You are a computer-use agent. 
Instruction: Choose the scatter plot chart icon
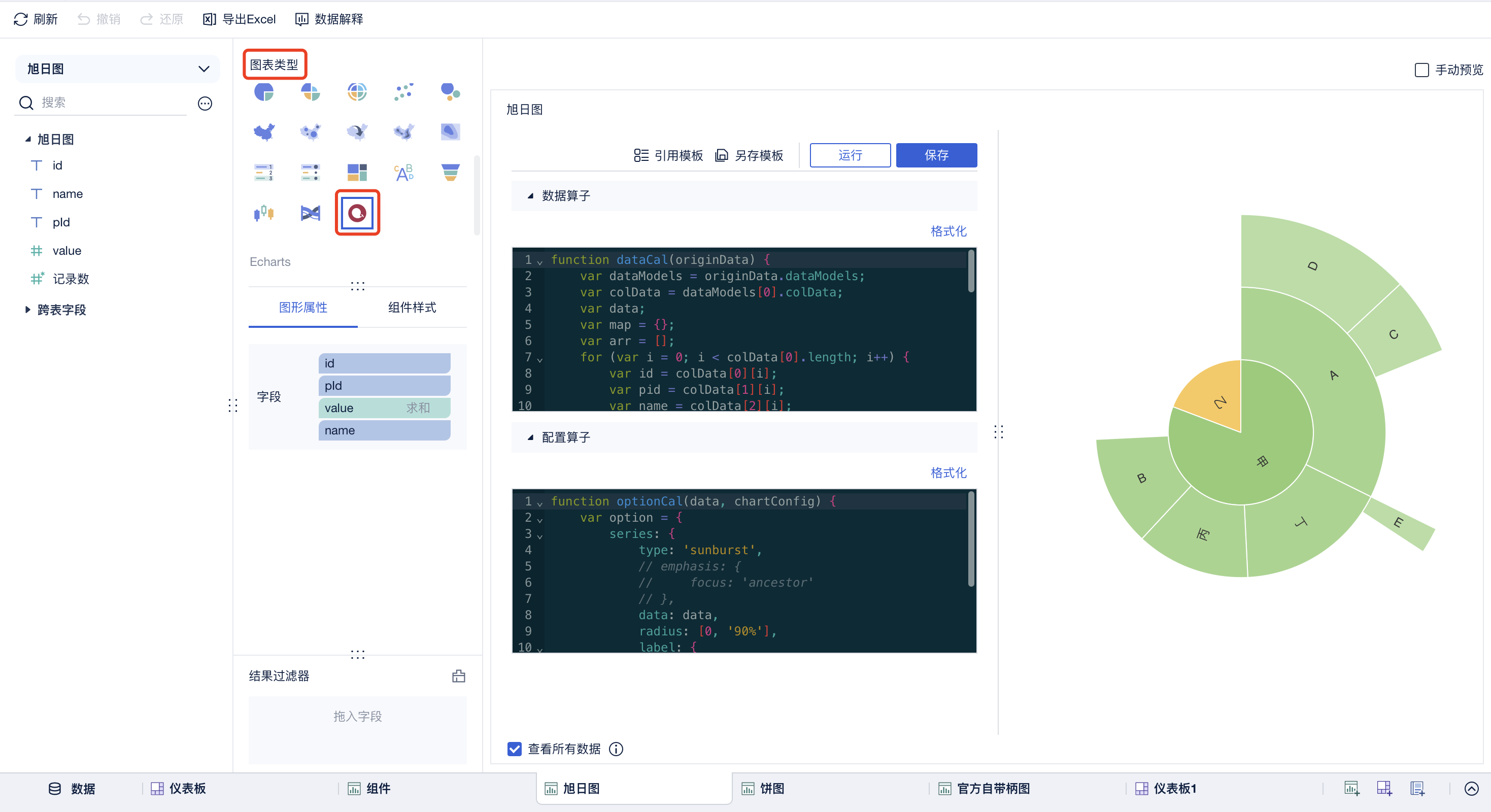point(403,91)
